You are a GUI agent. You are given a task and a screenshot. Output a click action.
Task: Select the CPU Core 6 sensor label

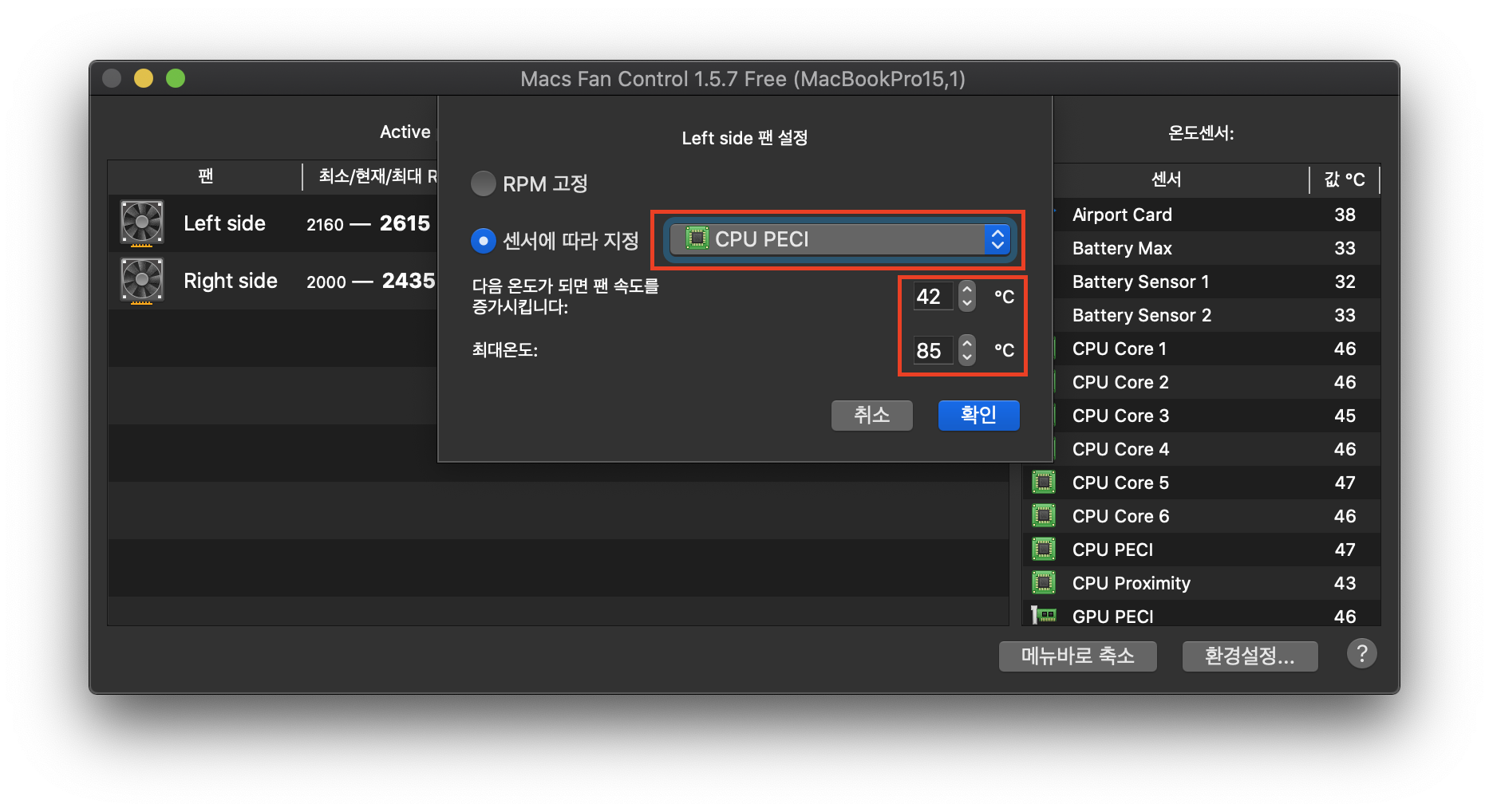[x=1120, y=516]
